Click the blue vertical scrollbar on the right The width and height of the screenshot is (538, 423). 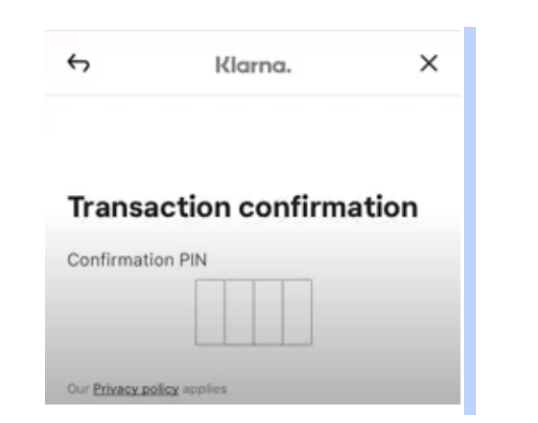tap(470, 221)
